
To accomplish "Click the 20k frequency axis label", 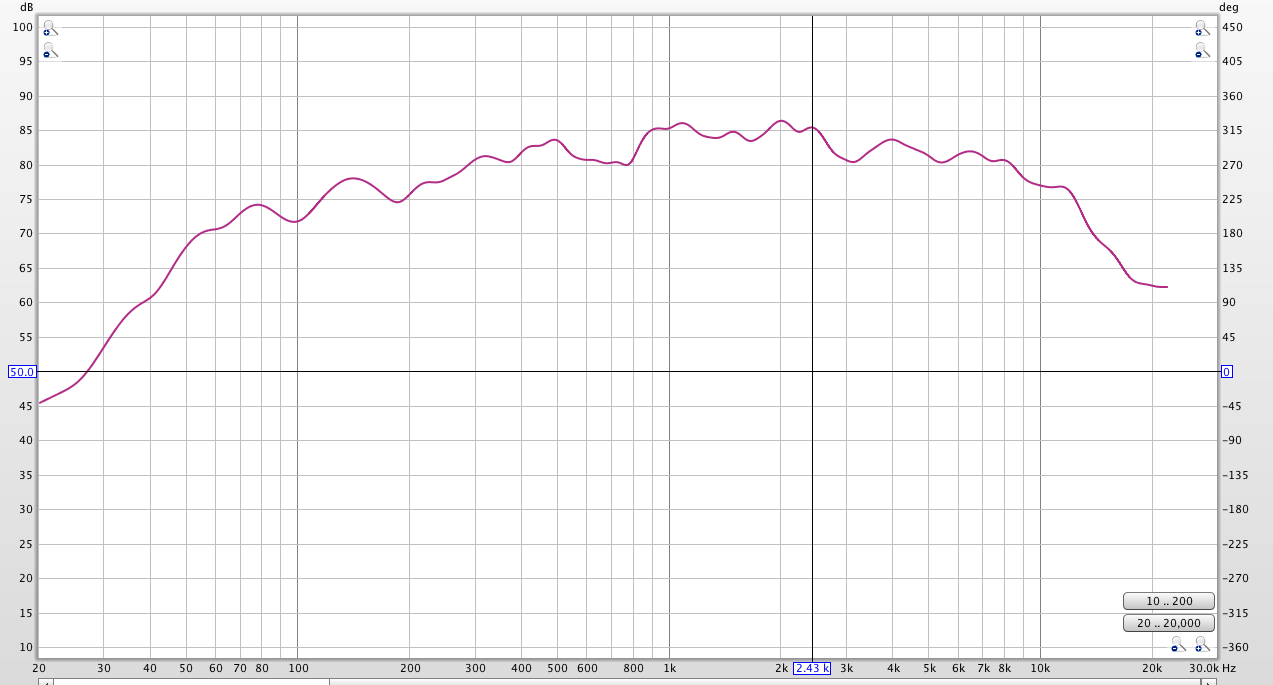I will click(1153, 668).
